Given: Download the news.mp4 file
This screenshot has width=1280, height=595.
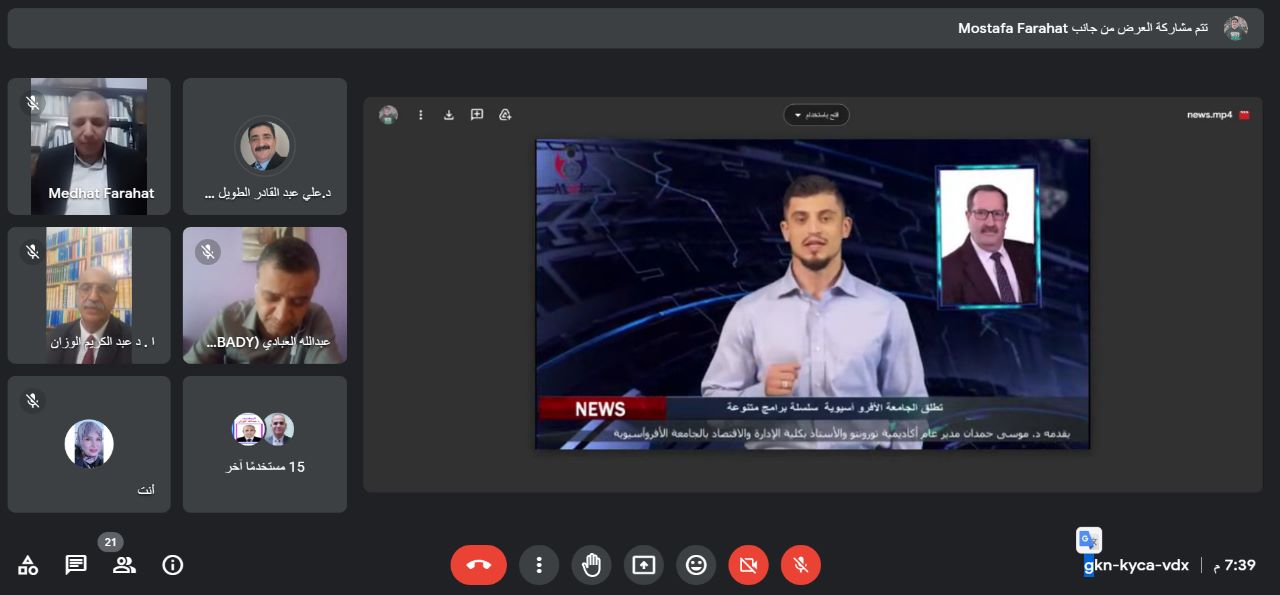Looking at the screenshot, I should (x=449, y=115).
